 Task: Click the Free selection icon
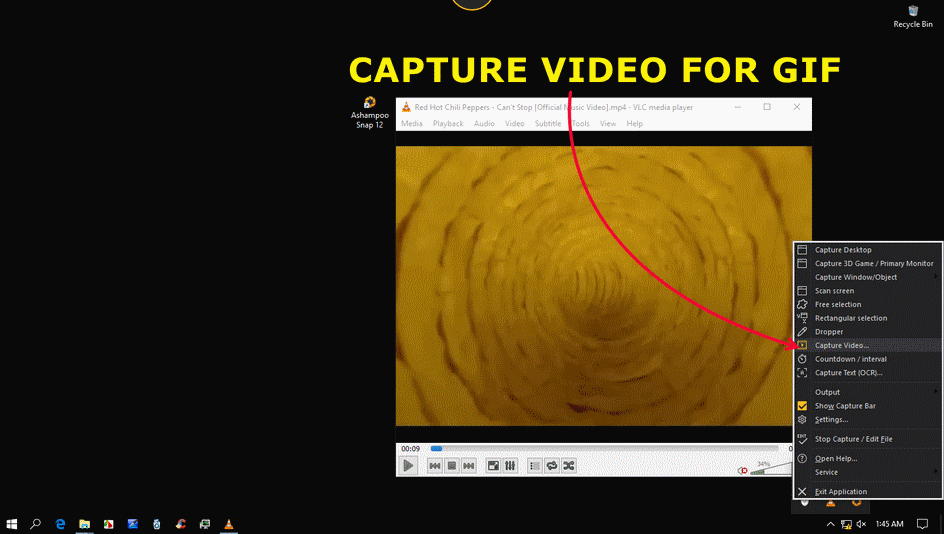pos(802,305)
